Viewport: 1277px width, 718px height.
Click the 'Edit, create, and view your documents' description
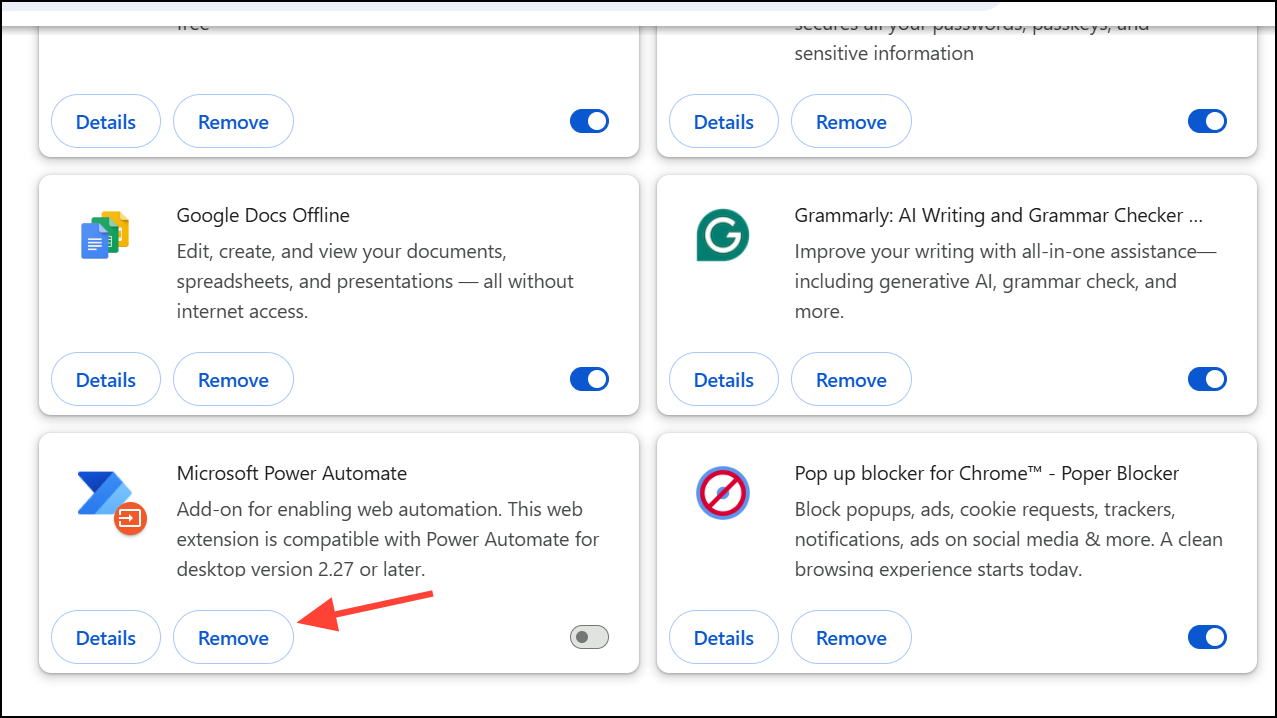[x=375, y=281]
